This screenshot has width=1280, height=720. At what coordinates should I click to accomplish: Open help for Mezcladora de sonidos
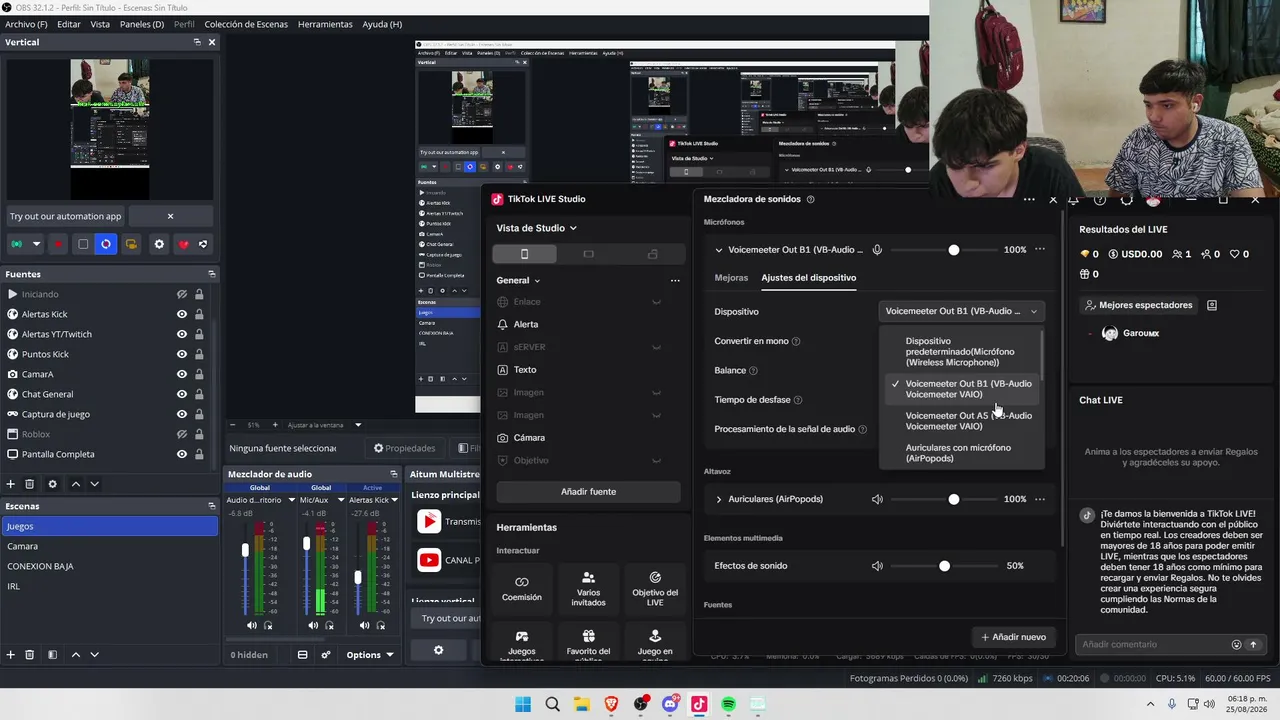point(810,199)
